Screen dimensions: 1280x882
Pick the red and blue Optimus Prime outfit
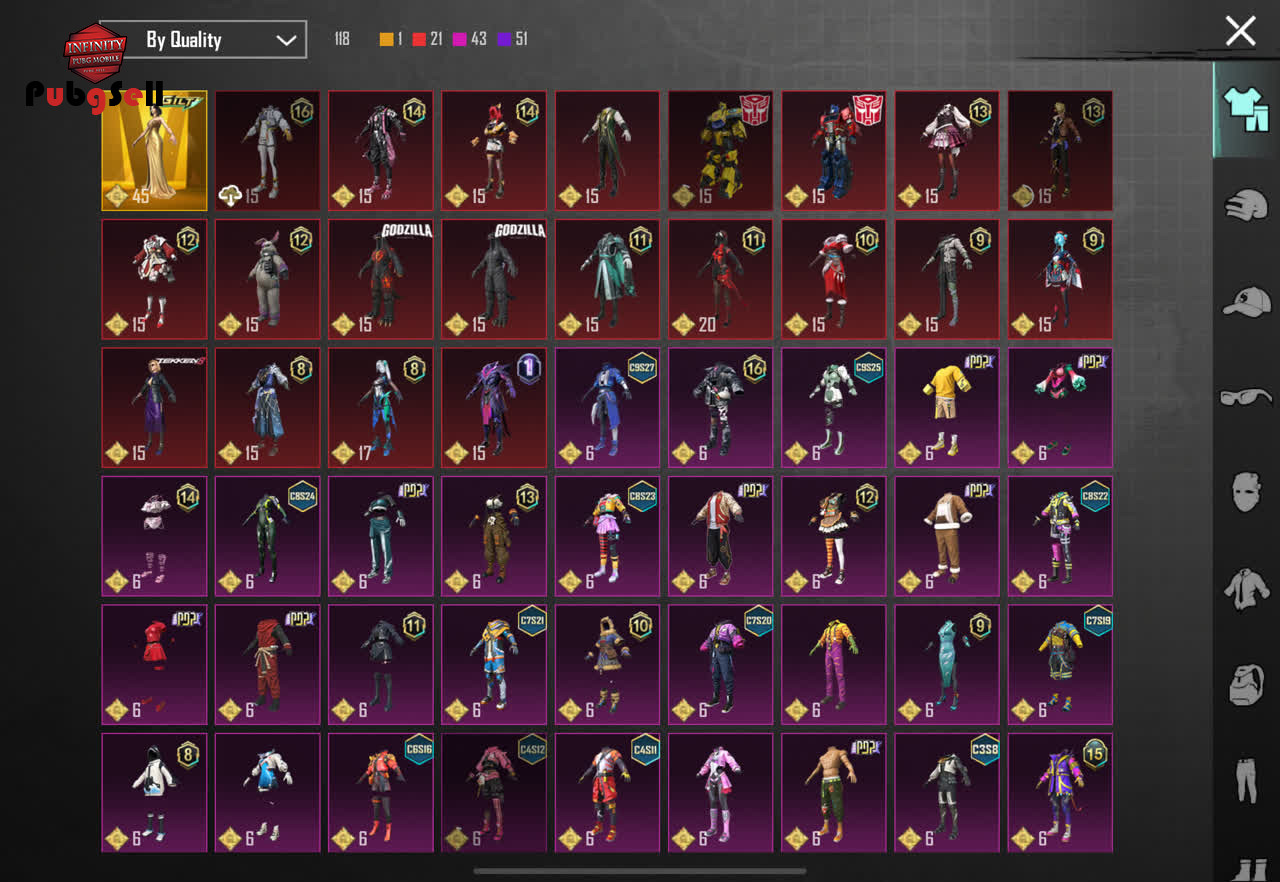833,151
